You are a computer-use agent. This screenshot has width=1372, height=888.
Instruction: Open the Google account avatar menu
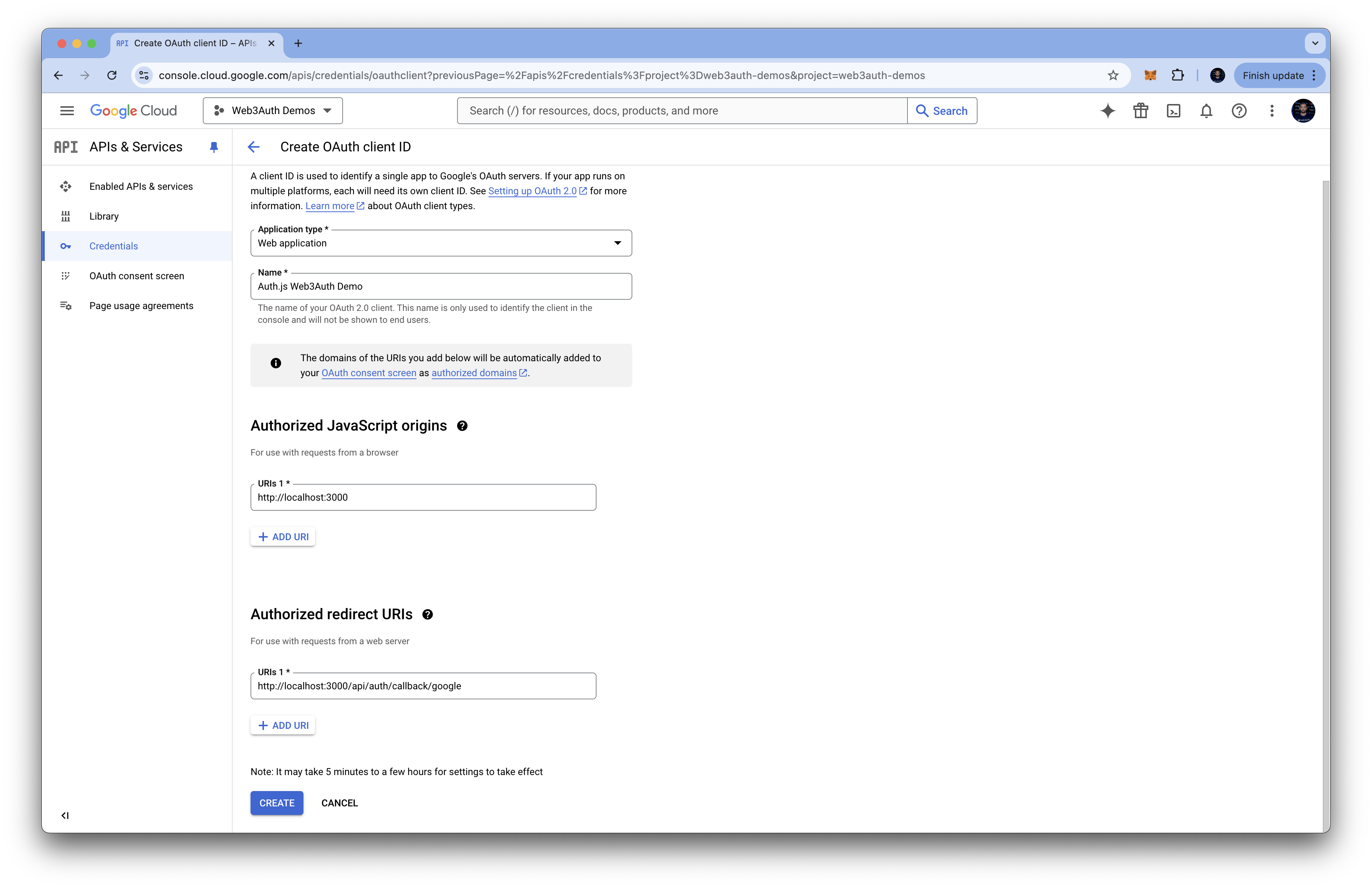pos(1303,111)
